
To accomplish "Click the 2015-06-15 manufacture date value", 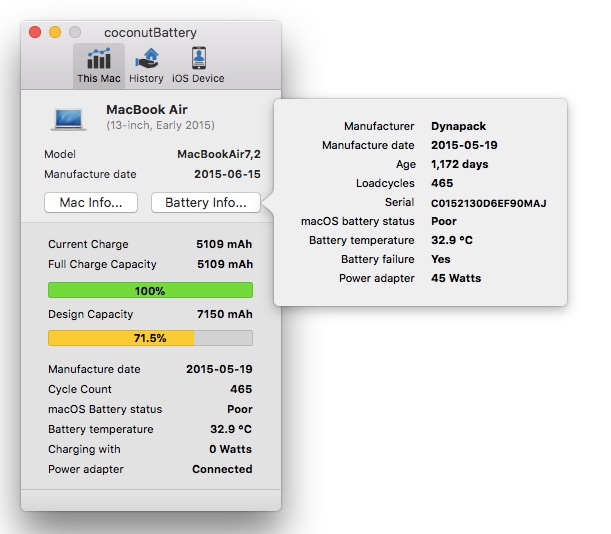I will [228, 174].
